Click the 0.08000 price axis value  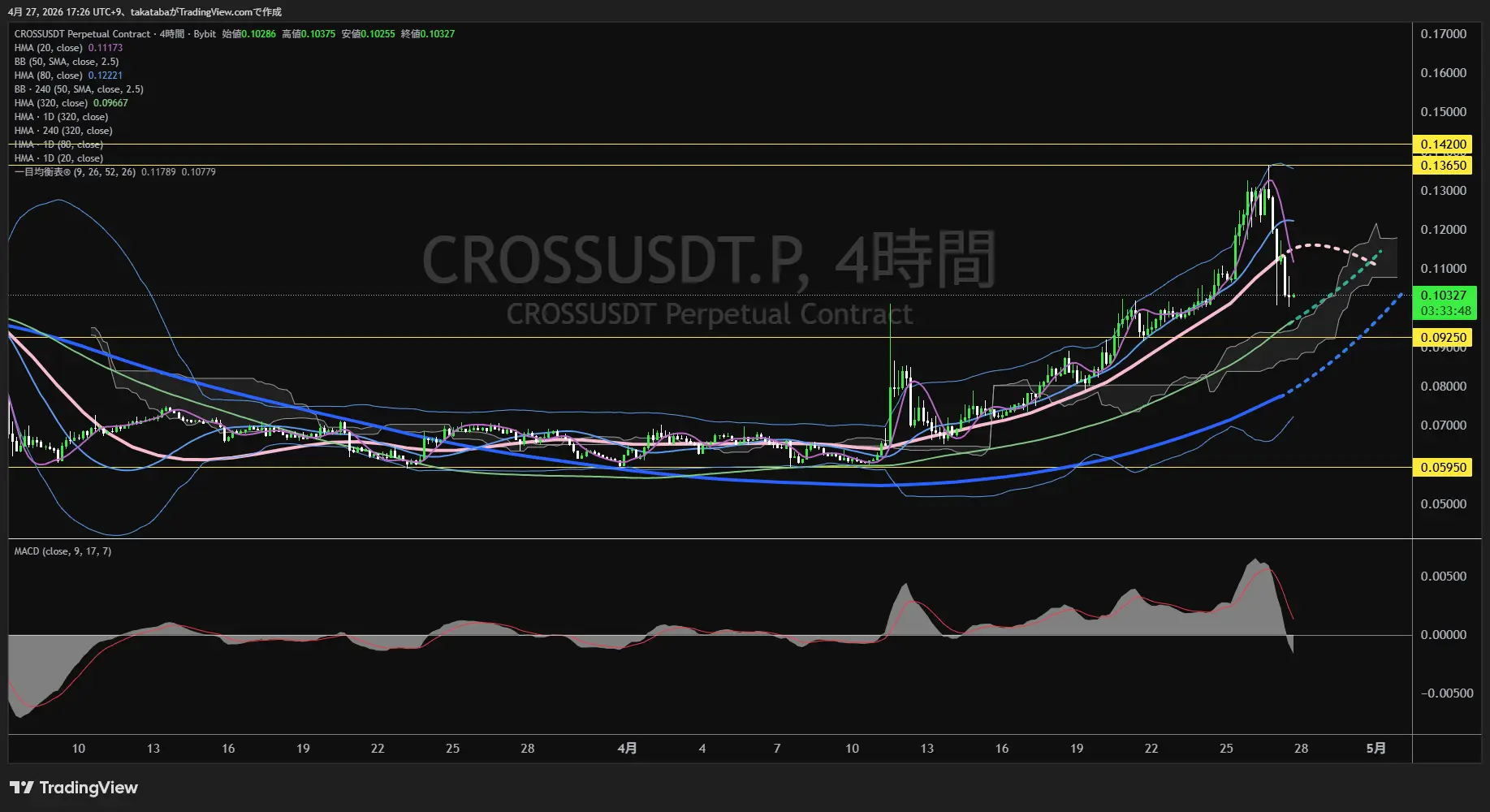(x=1443, y=387)
